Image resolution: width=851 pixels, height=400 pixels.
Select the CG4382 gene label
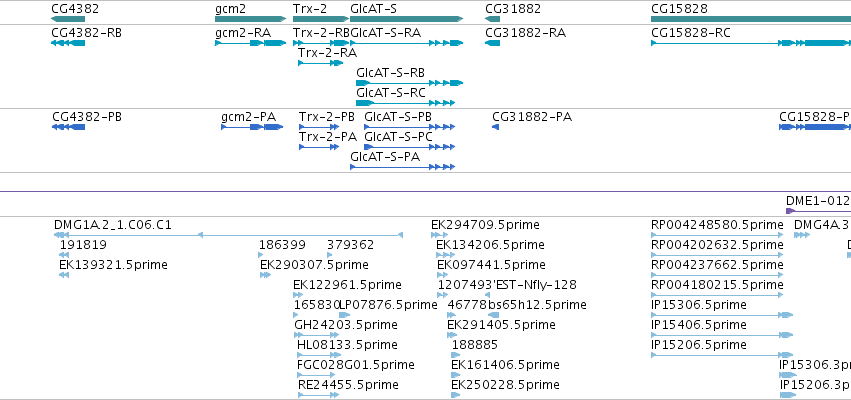coord(75,9)
